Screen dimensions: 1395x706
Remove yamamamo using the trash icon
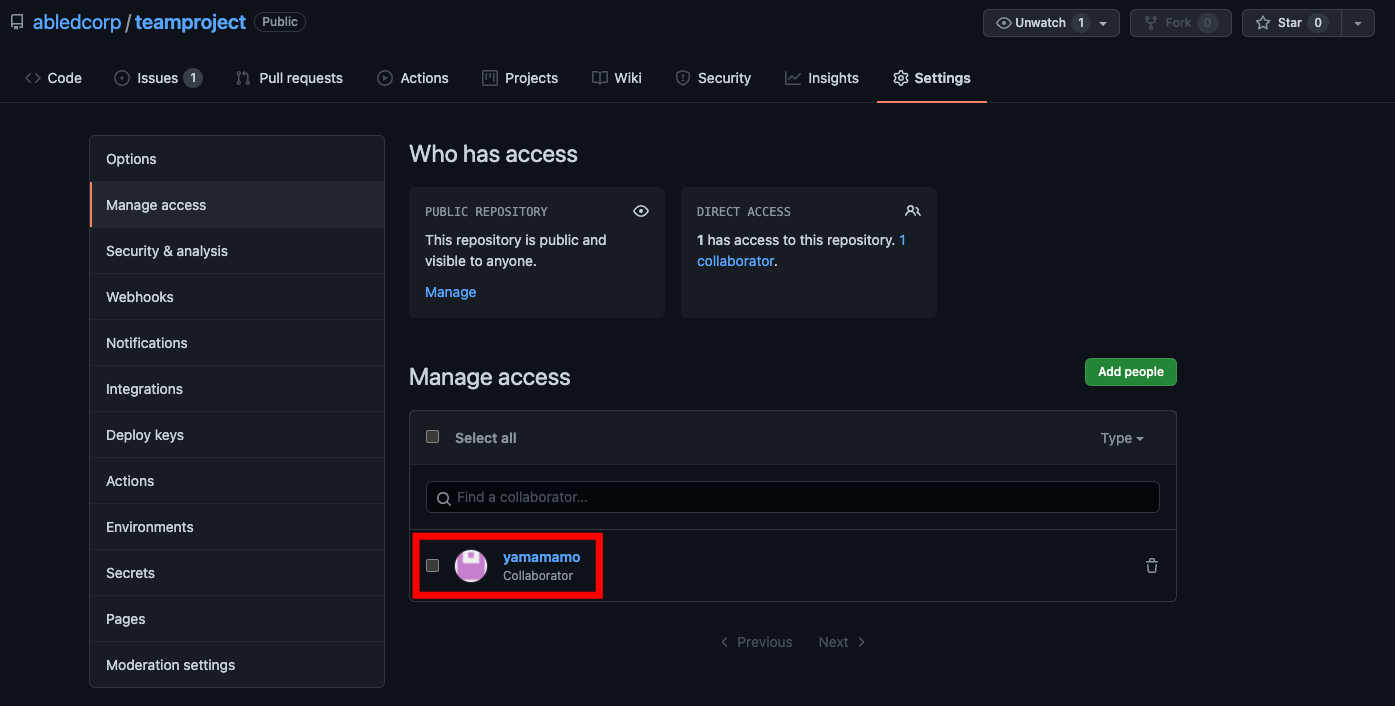click(x=1152, y=566)
